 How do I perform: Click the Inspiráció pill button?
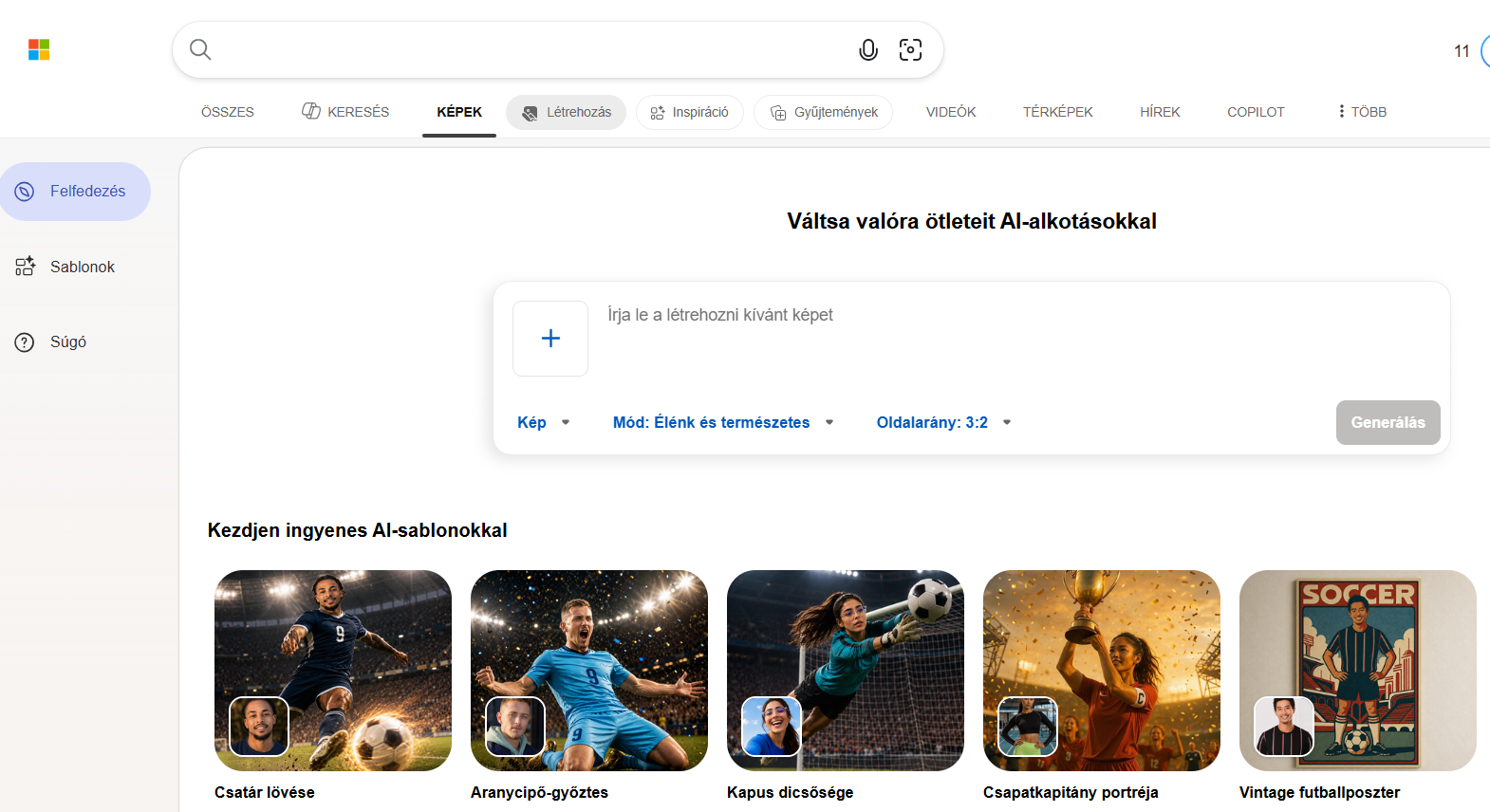tap(690, 112)
